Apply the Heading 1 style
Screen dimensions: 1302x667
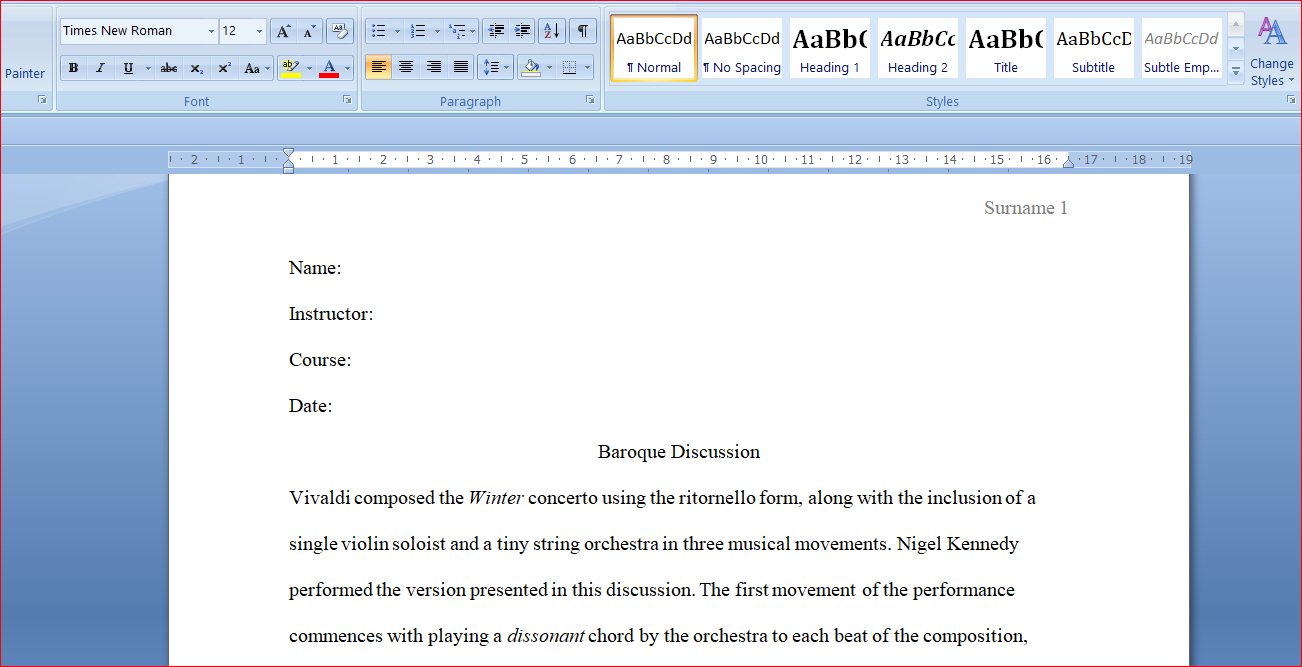tap(830, 48)
